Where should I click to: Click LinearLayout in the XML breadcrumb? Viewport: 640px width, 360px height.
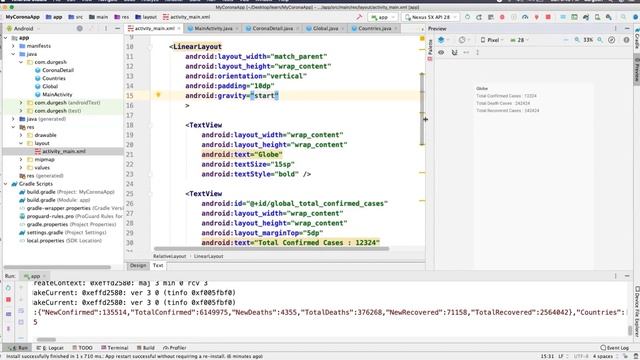pos(208,256)
